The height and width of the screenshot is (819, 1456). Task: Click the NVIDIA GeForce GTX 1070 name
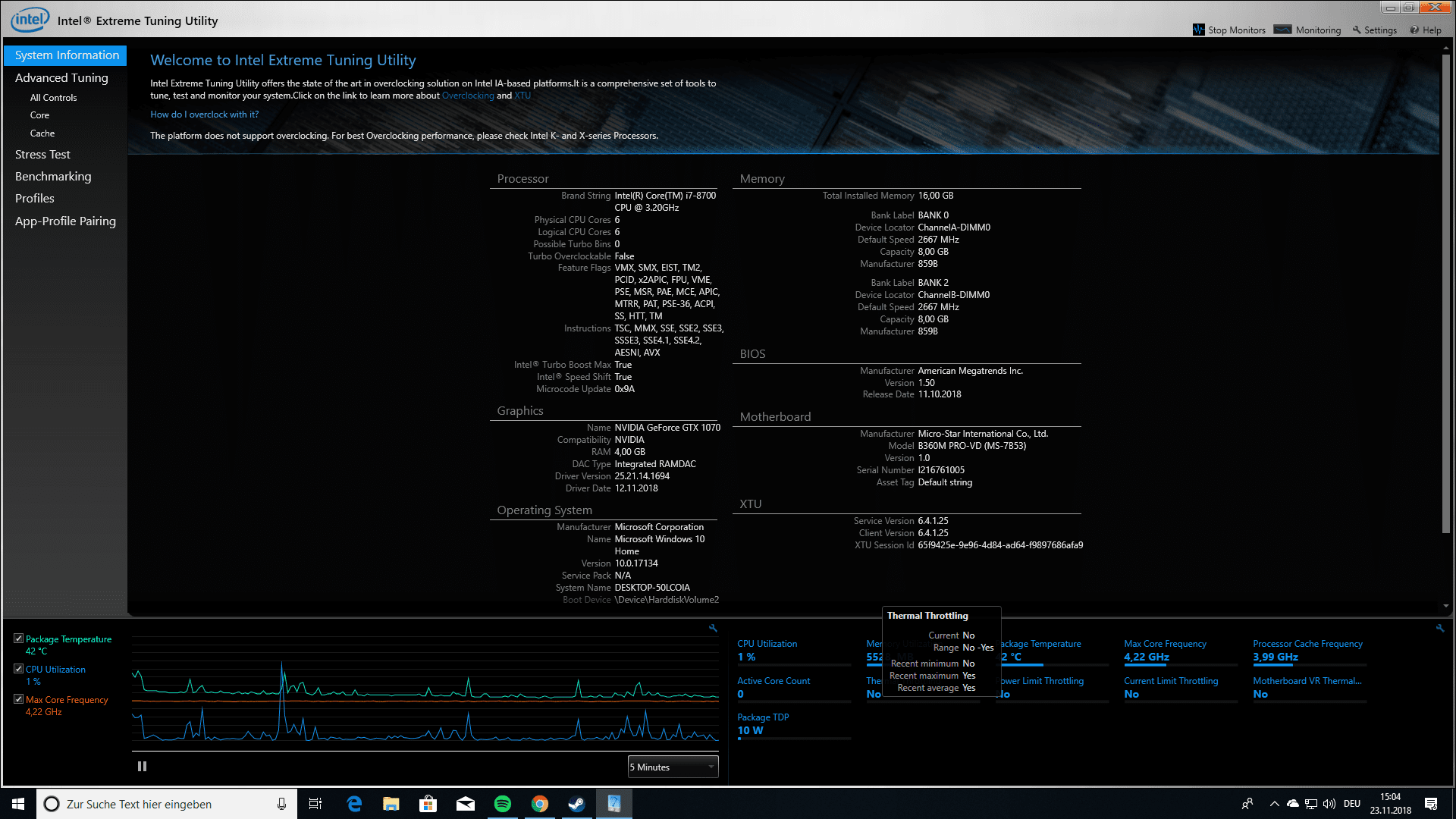[x=667, y=428]
